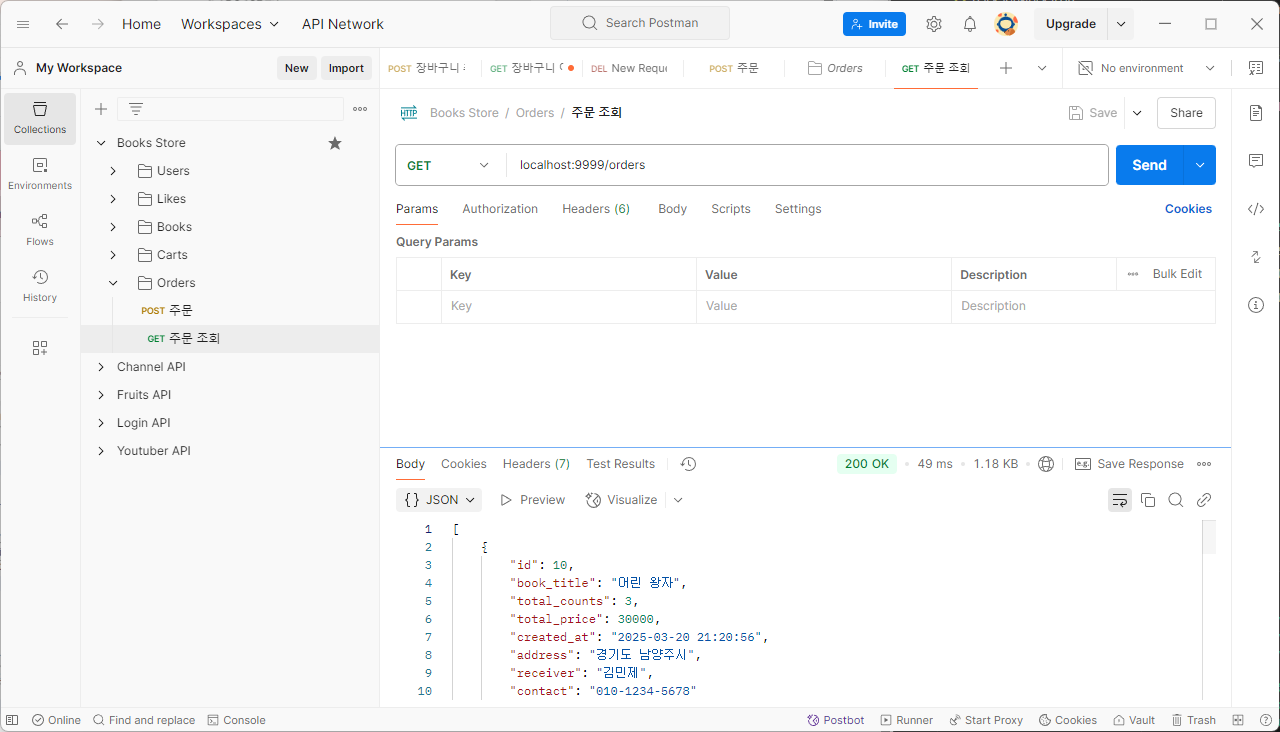Star the Books Store collection

click(x=335, y=143)
